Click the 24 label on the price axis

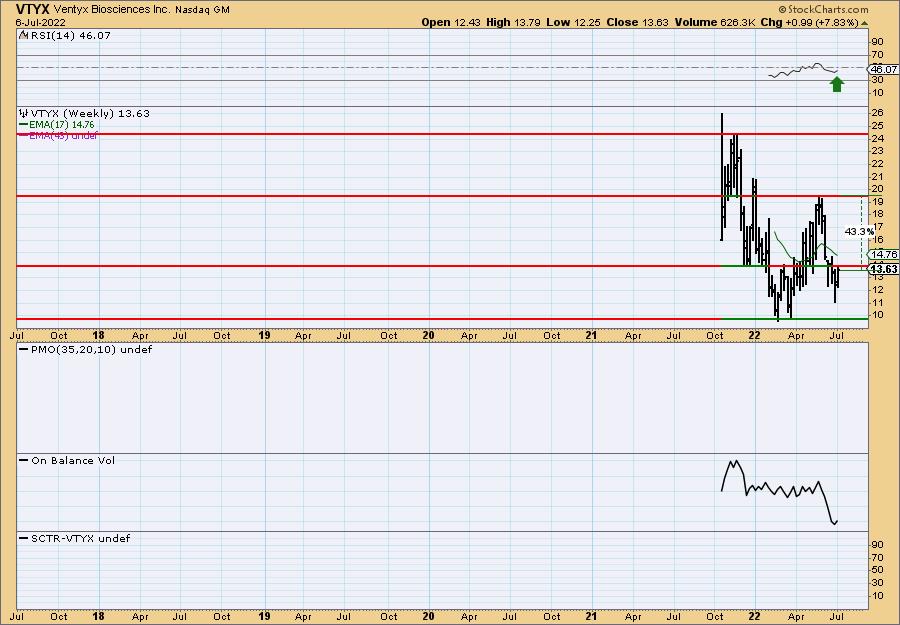(x=878, y=138)
